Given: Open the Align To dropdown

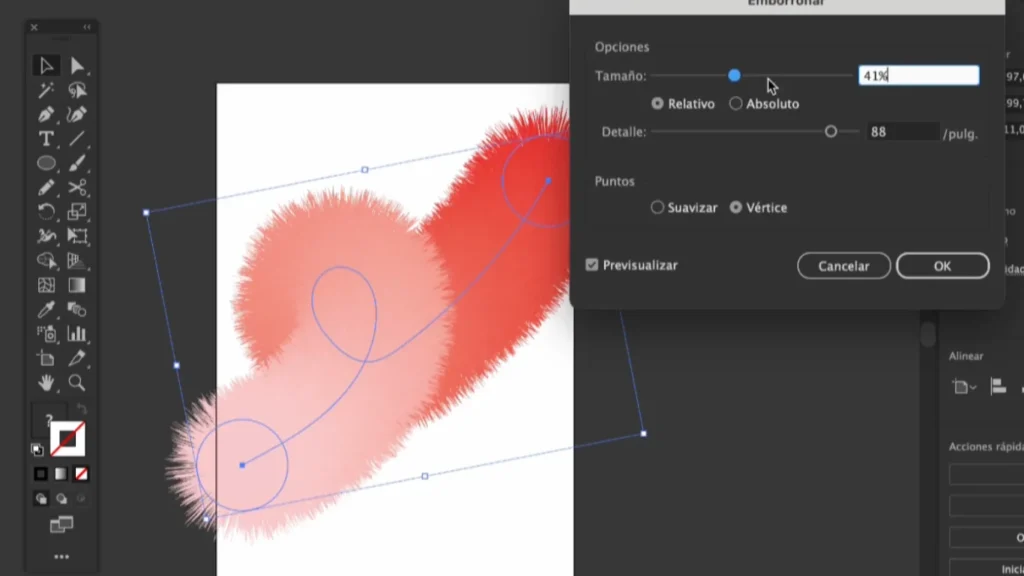Looking at the screenshot, I should [963, 387].
